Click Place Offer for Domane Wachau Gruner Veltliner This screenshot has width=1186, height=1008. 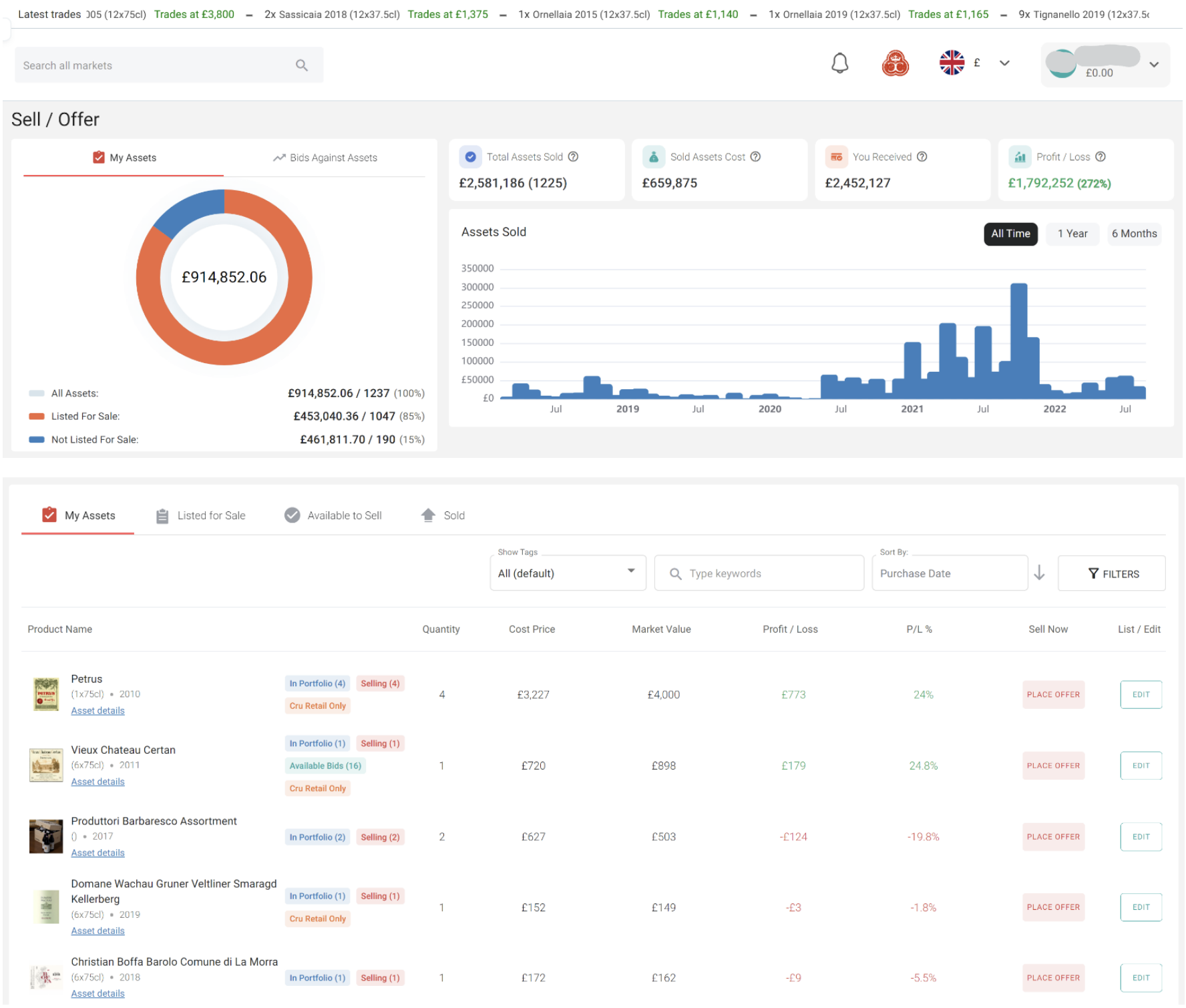click(1053, 907)
